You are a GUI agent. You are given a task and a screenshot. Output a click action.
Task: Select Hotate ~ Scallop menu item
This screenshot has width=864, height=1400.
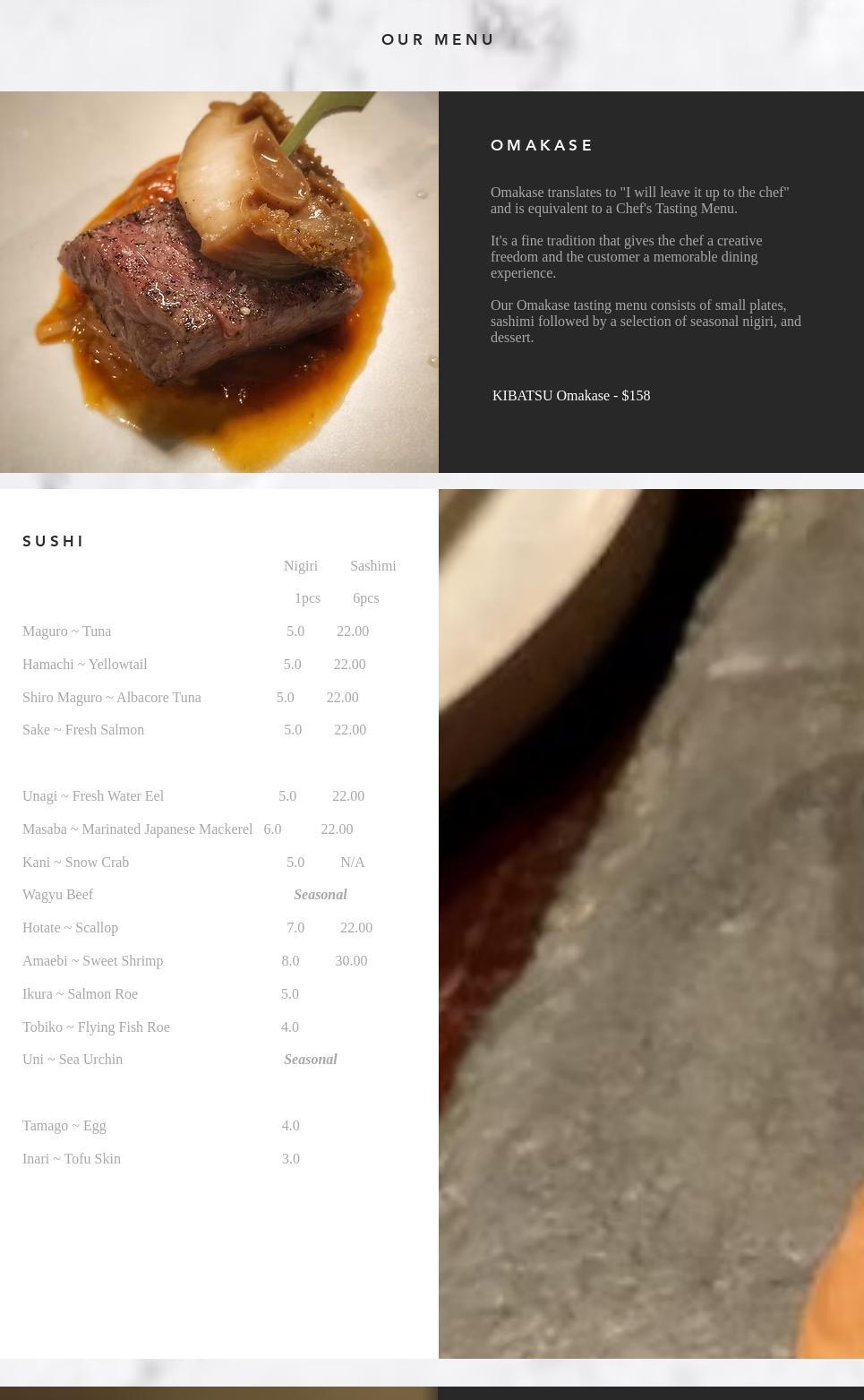tap(71, 928)
